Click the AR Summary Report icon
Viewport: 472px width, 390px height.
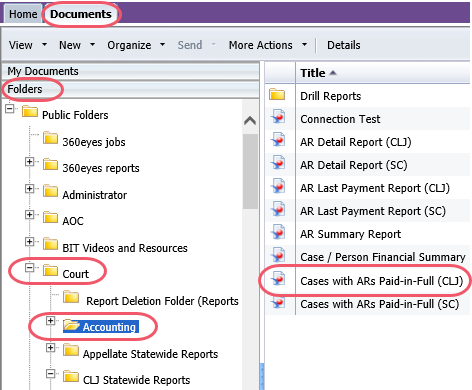pos(278,232)
